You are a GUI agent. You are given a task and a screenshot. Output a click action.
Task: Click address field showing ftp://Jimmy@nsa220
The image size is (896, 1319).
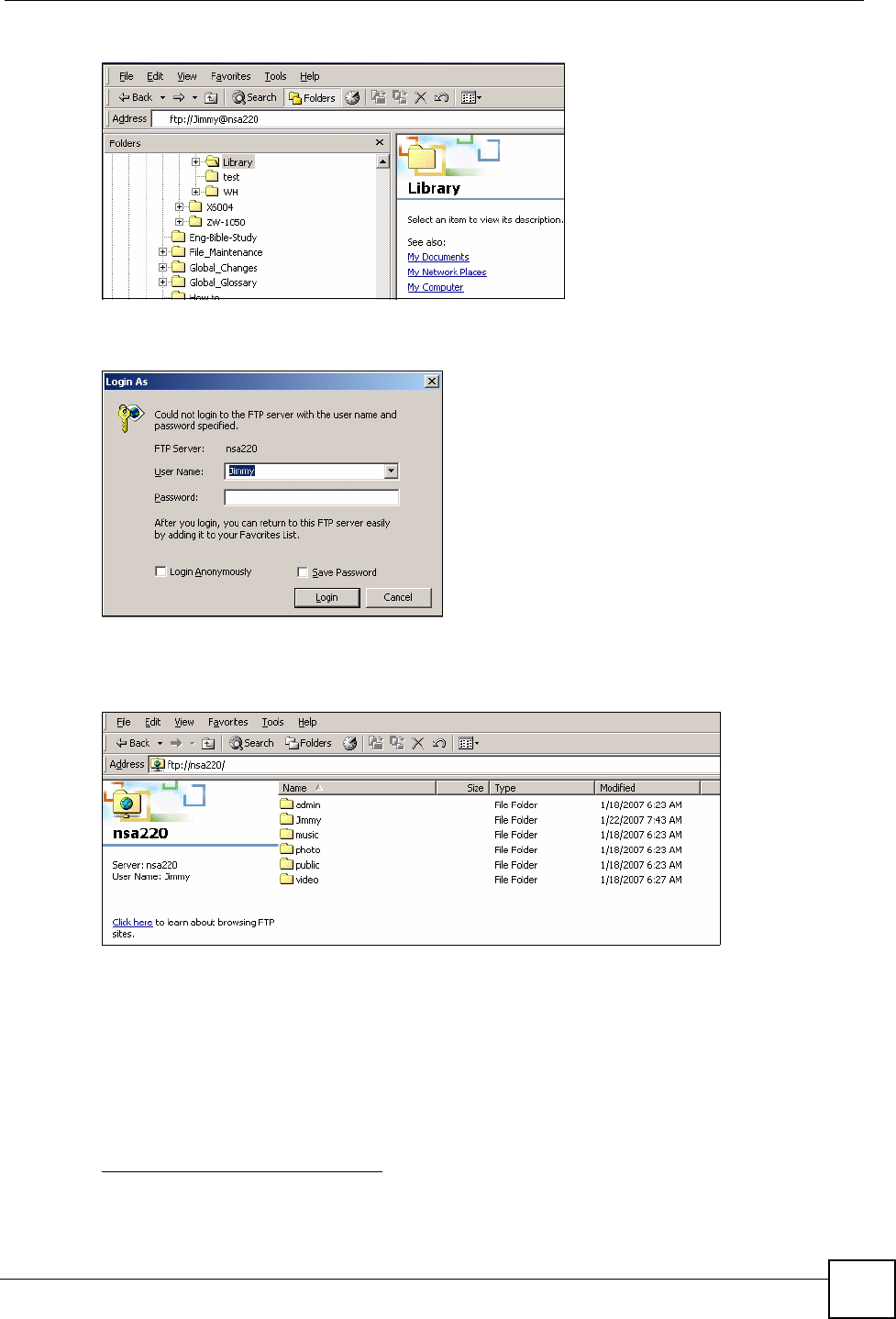(x=358, y=119)
